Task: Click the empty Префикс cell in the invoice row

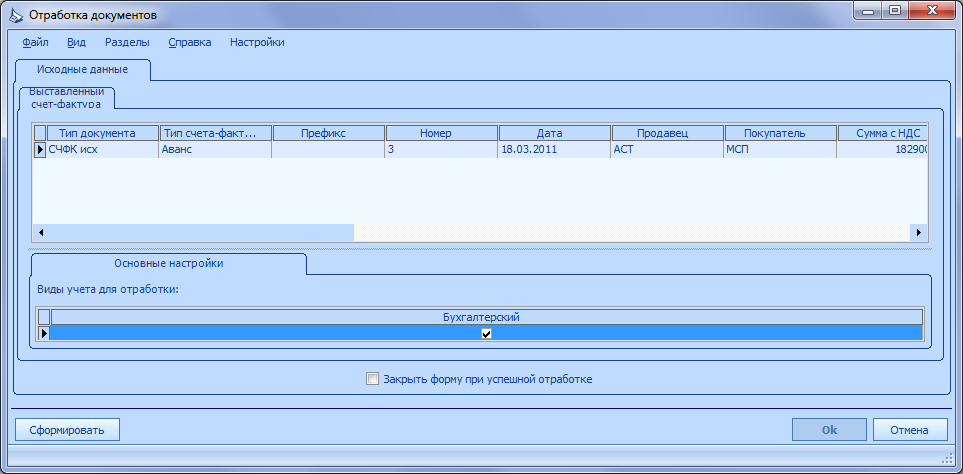Action: coord(329,149)
